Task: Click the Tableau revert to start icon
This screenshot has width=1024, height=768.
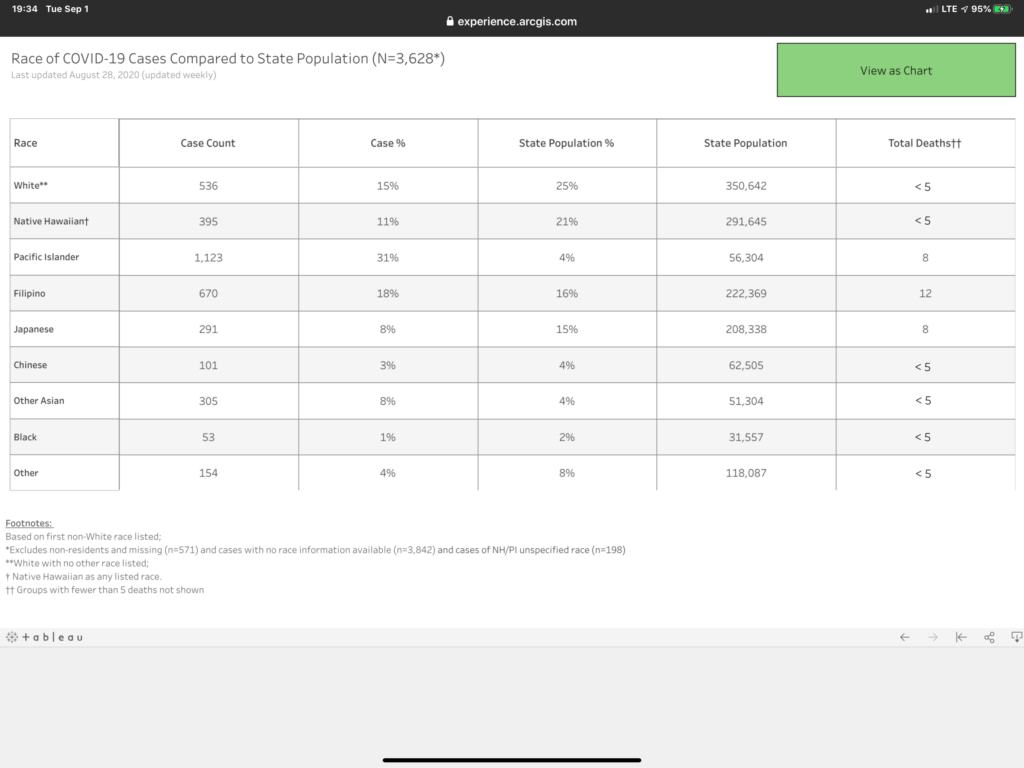Action: coord(961,637)
